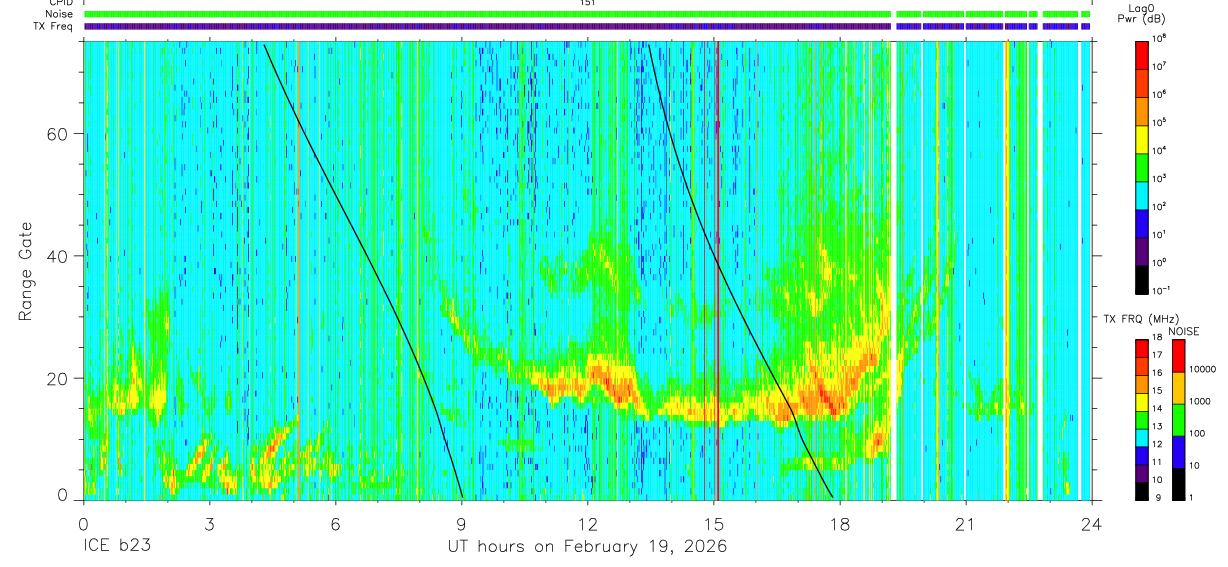Click the 'UT hours on February 19, 2026' axis title
1228x567 pixels.
[x=586, y=547]
